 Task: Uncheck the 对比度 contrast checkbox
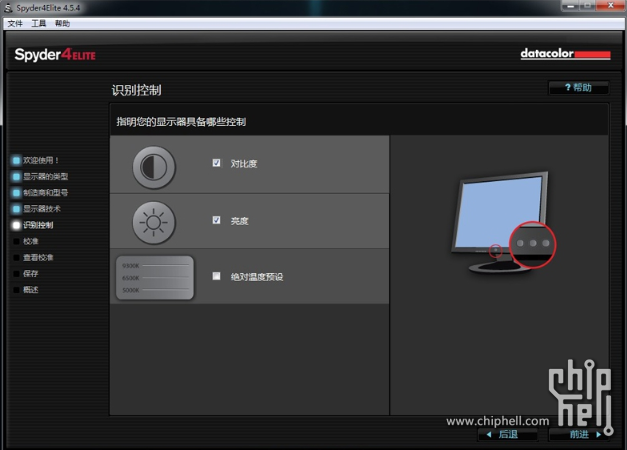216,163
